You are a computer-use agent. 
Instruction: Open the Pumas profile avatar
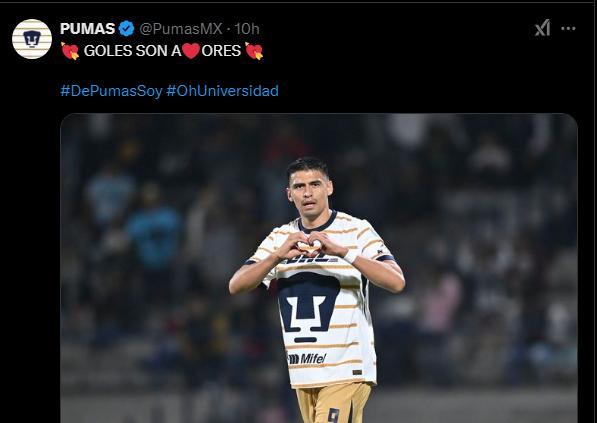32,39
